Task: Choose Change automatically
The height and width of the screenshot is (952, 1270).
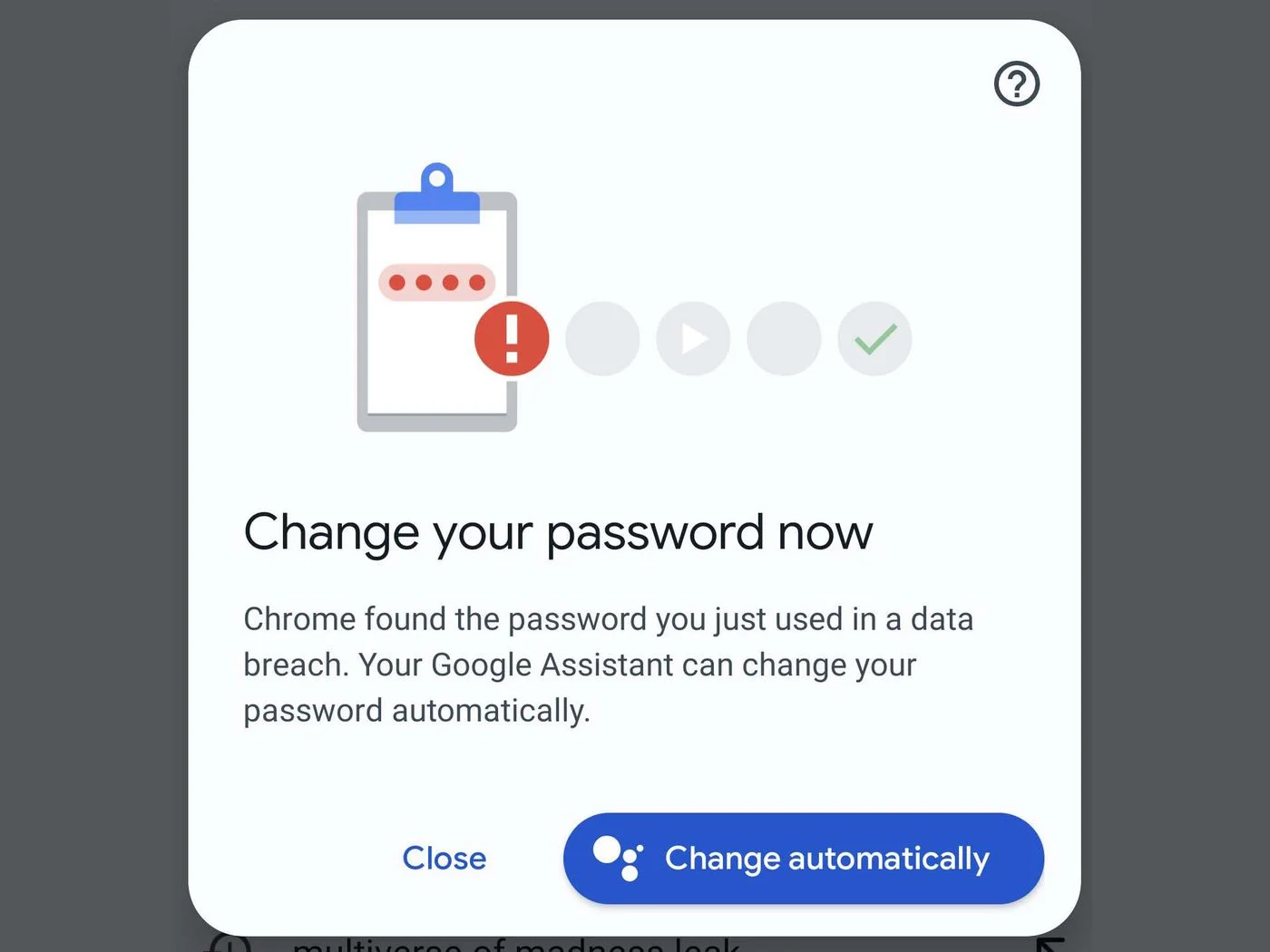Action: click(x=804, y=858)
